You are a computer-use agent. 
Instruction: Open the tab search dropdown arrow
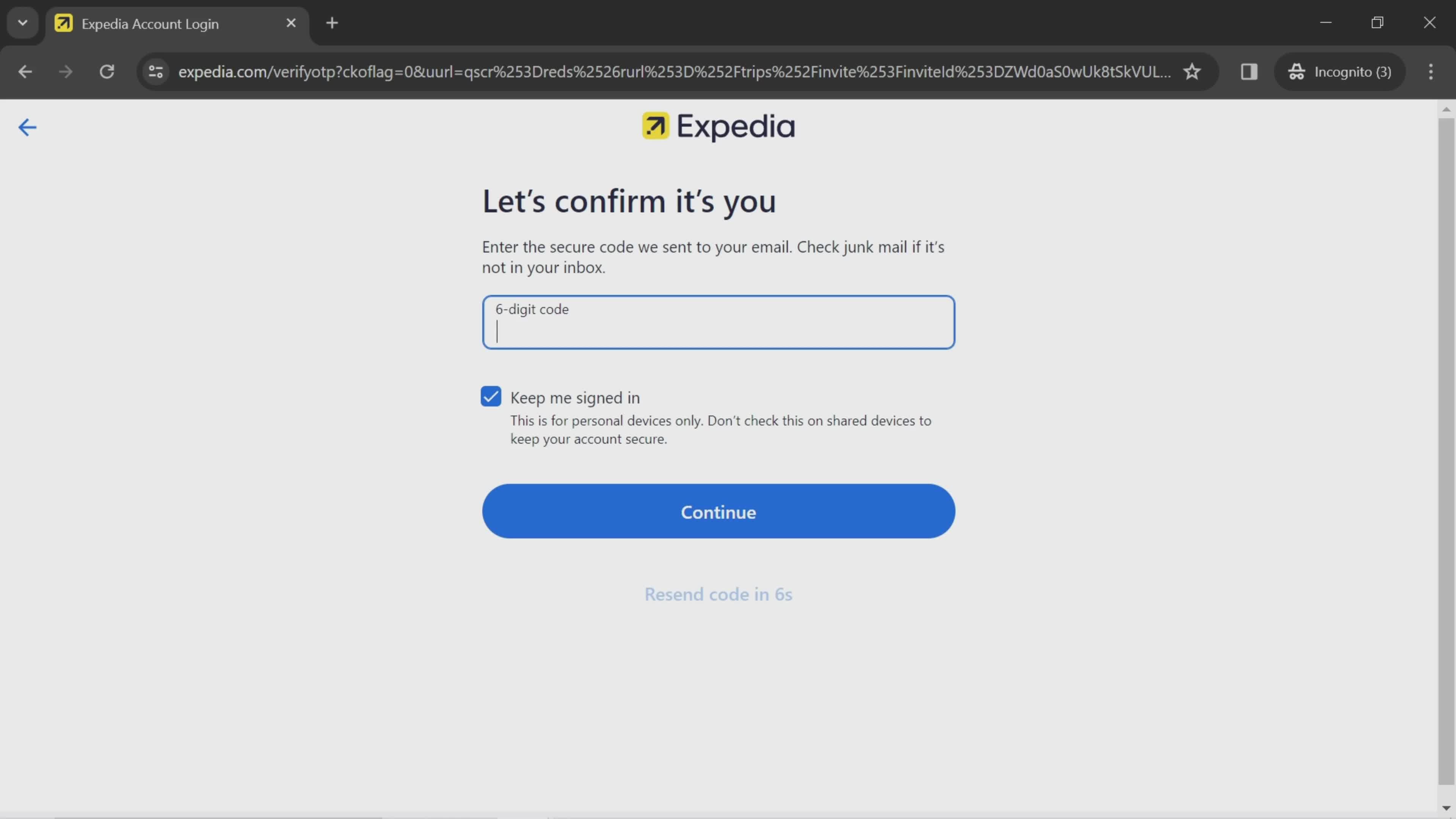click(23, 23)
